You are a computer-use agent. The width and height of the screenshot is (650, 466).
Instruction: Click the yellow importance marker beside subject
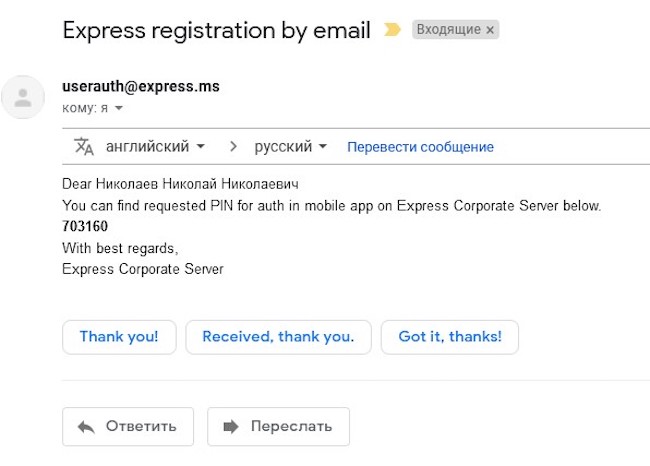(393, 30)
